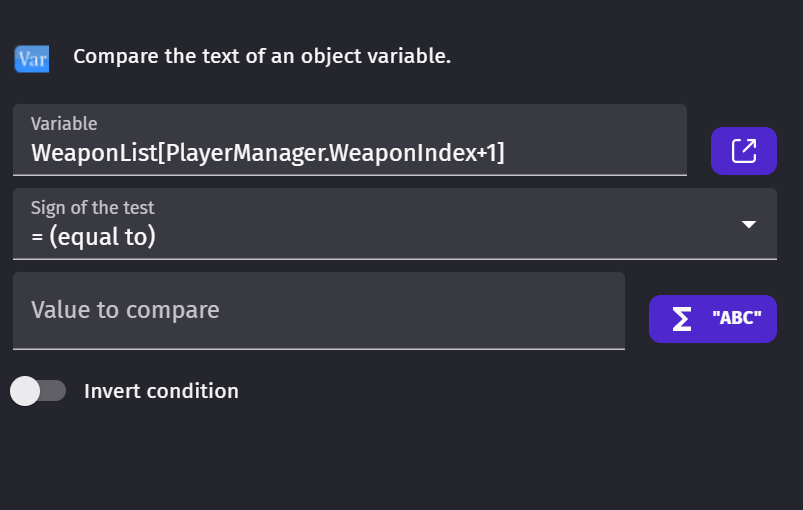The image size is (803, 510).
Task: Click the Sigma symbol in expression button
Action: click(x=682, y=318)
